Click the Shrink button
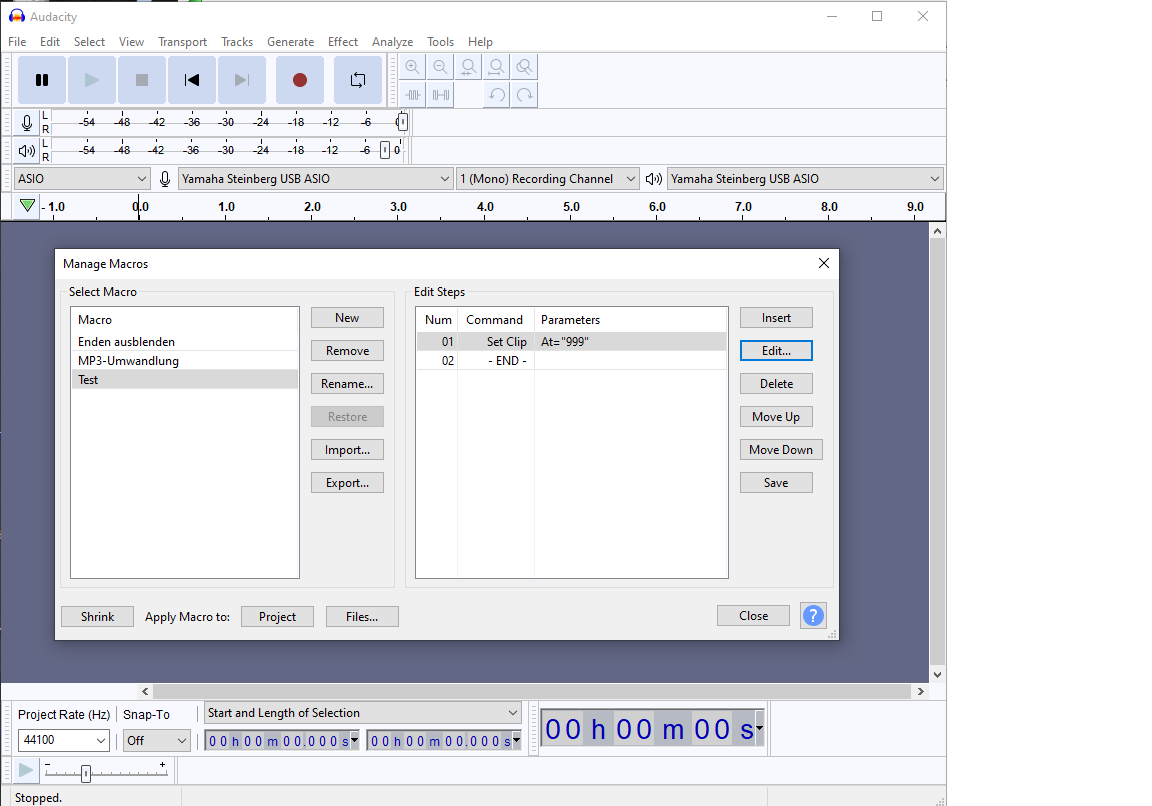Screen dimensions: 1152x806 (x=98, y=616)
